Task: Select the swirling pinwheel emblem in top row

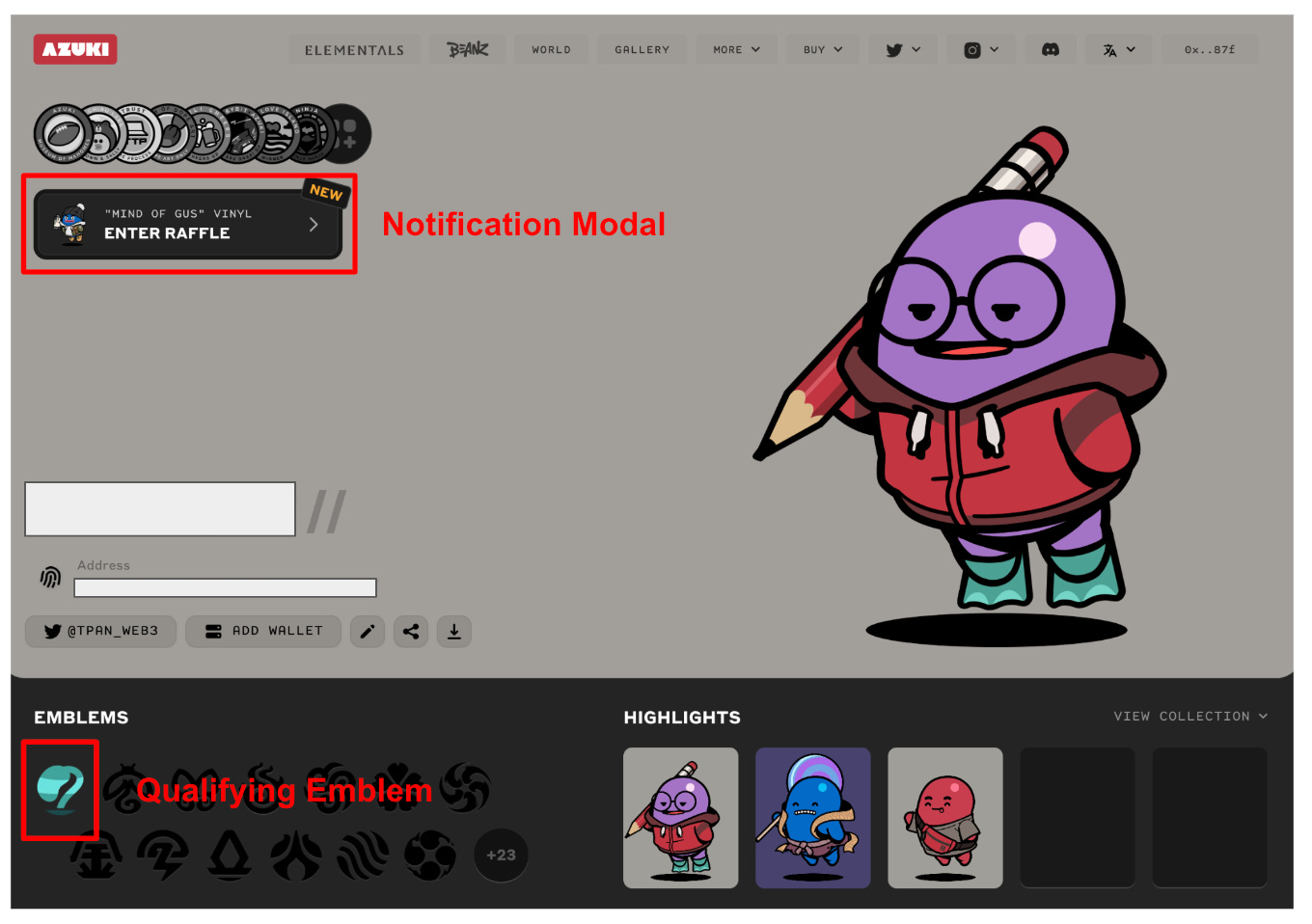Action: pos(465,788)
